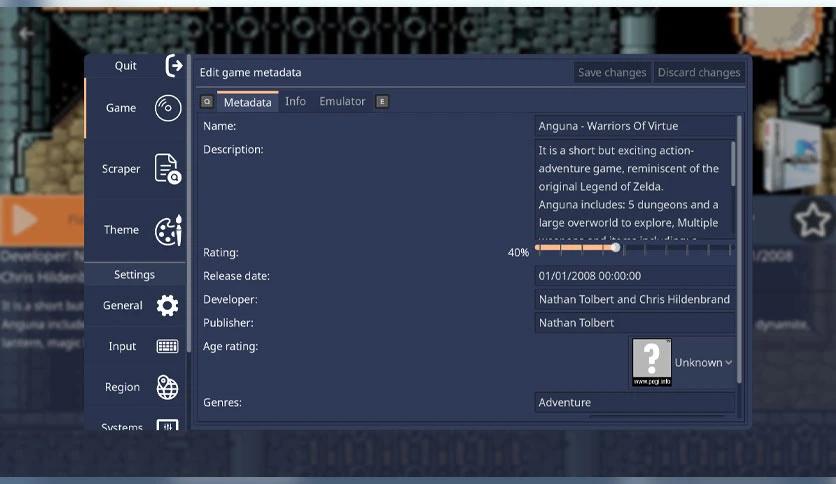Click the metadata panel vertical scrollbar
The image size is (836, 484).
click(x=739, y=249)
